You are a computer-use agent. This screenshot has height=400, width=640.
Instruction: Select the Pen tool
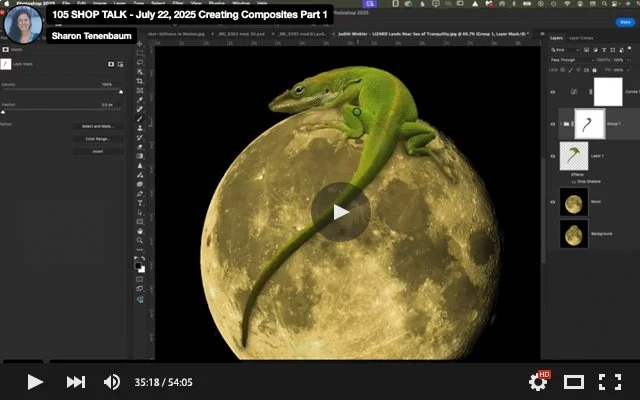coord(140,194)
